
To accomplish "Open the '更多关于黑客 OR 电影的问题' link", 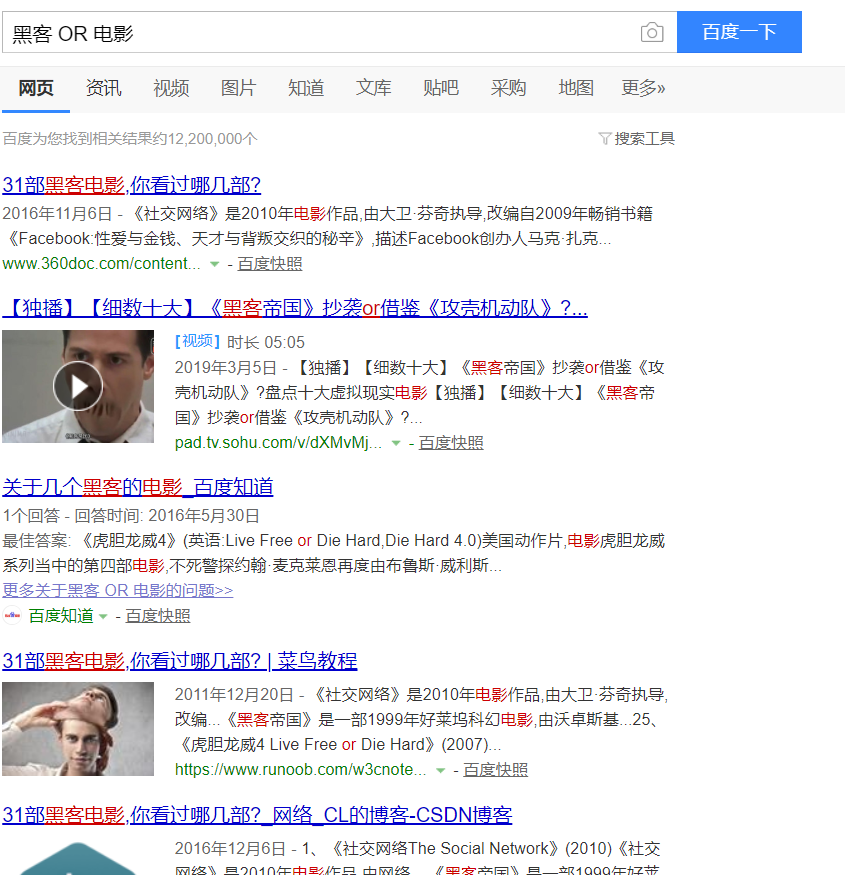I will [115, 590].
